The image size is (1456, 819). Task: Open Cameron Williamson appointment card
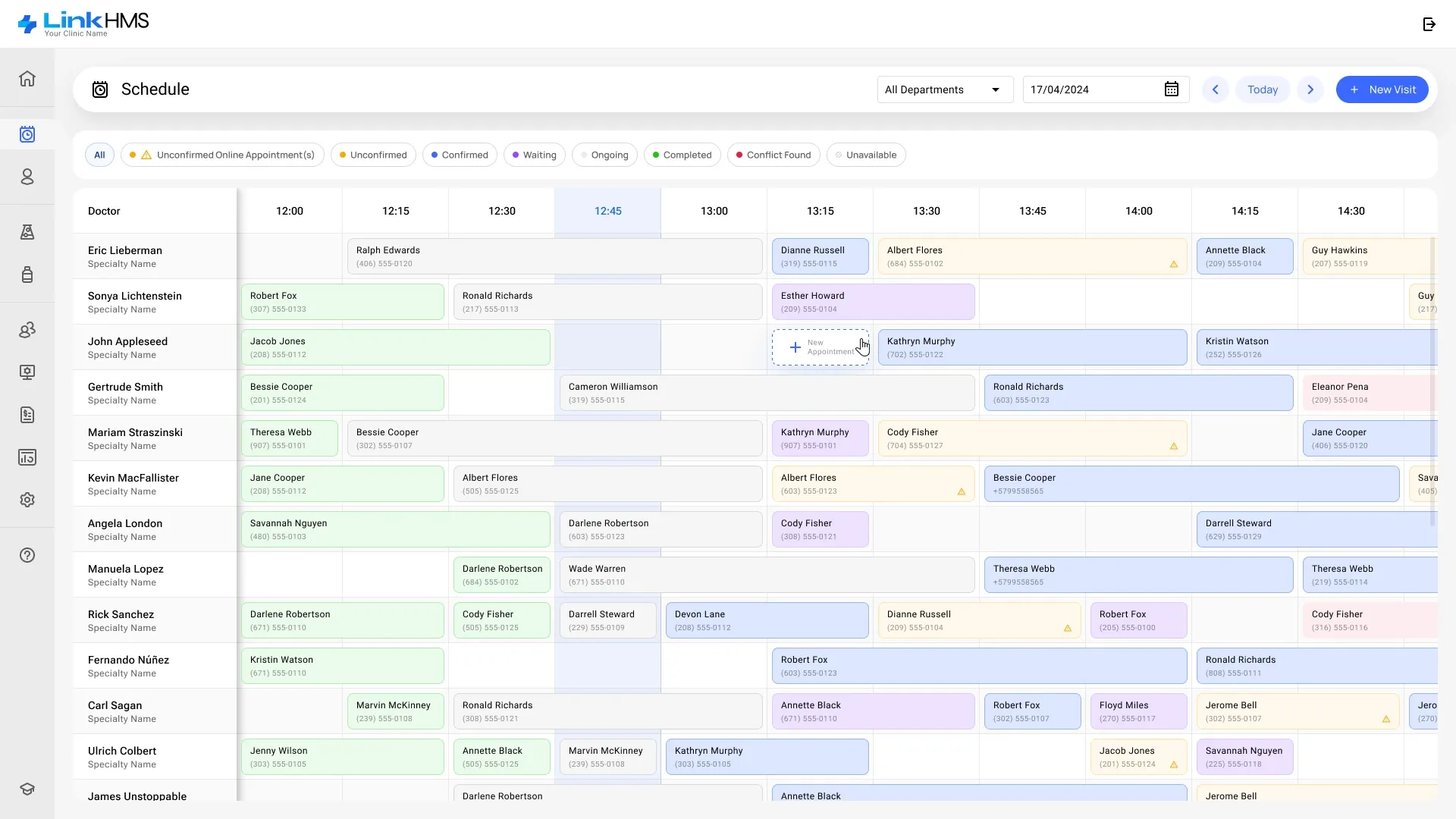pos(767,393)
